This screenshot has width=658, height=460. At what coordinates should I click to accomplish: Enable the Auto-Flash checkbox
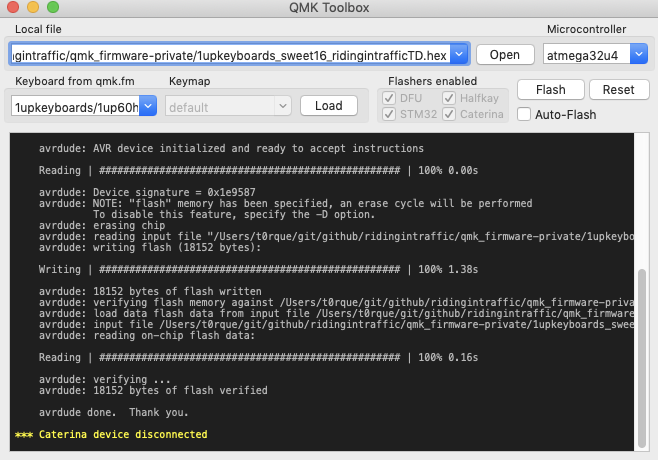pos(524,114)
